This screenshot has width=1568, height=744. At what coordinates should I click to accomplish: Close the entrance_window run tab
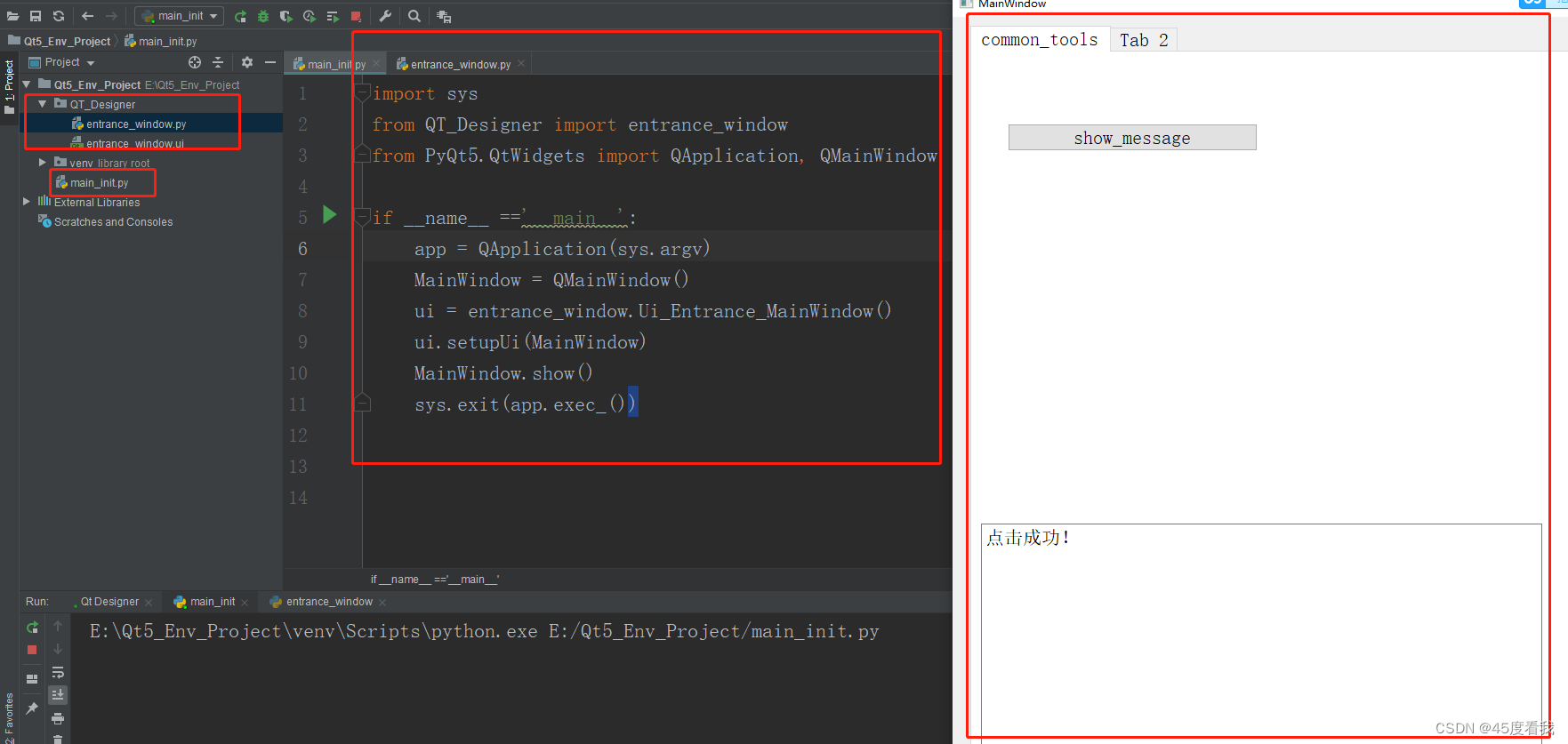(382, 603)
